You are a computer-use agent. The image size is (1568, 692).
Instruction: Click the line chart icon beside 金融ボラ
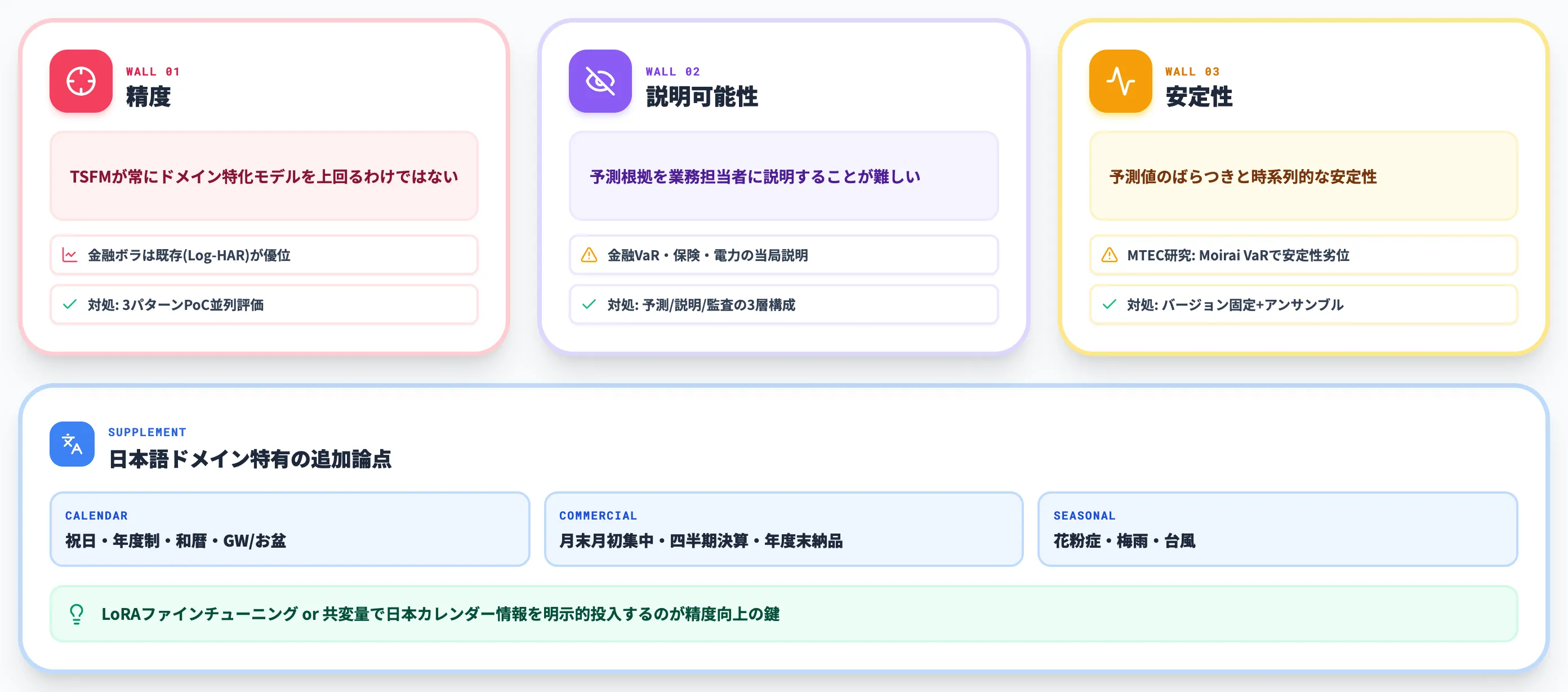tap(70, 255)
